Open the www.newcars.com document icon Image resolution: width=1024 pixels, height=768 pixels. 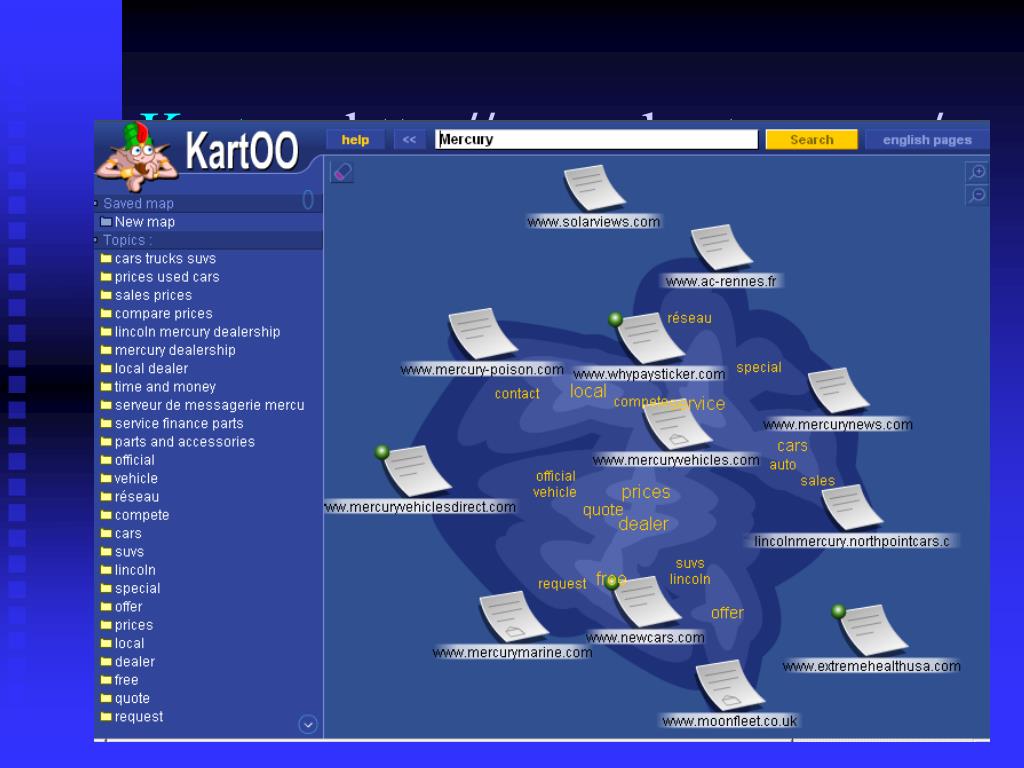pos(647,602)
